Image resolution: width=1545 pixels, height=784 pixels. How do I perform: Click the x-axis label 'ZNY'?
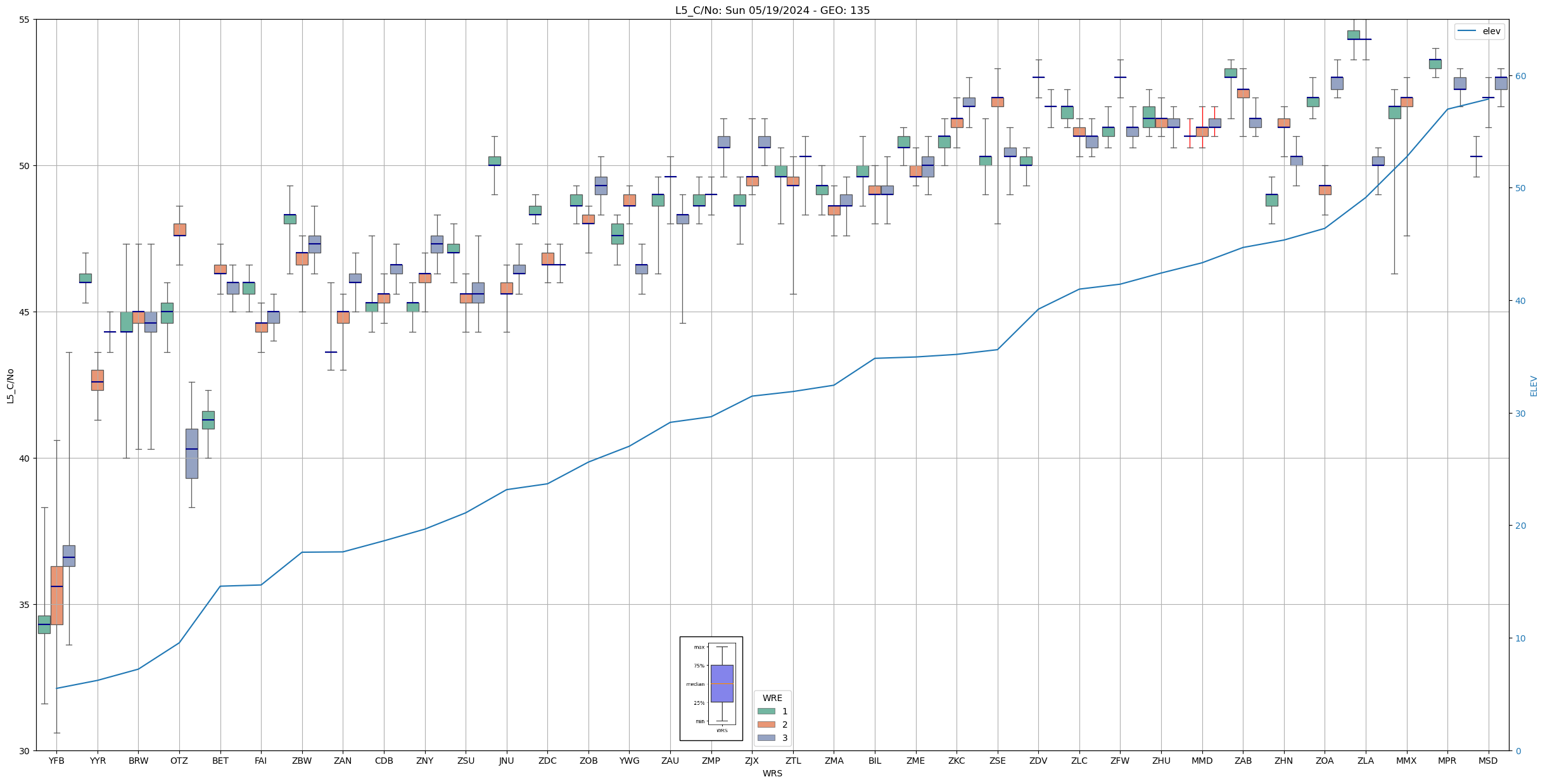point(424,761)
